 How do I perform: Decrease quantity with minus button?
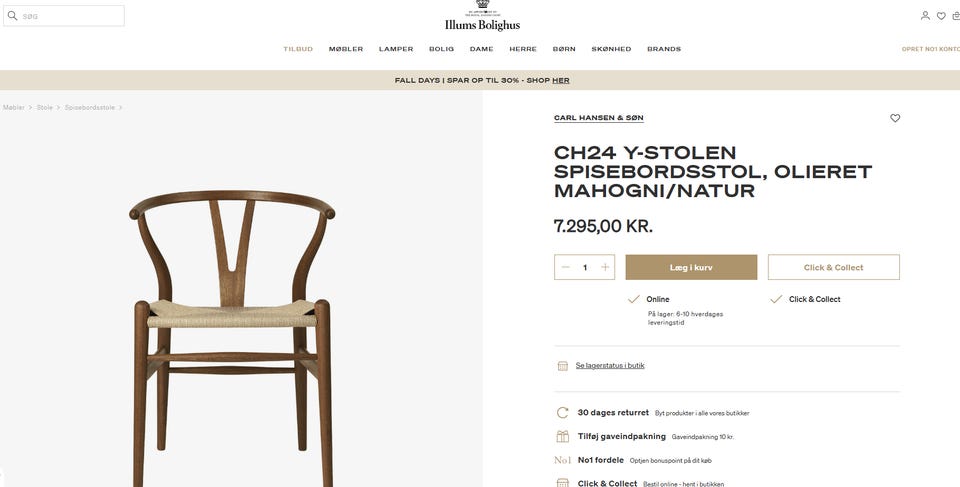566,267
